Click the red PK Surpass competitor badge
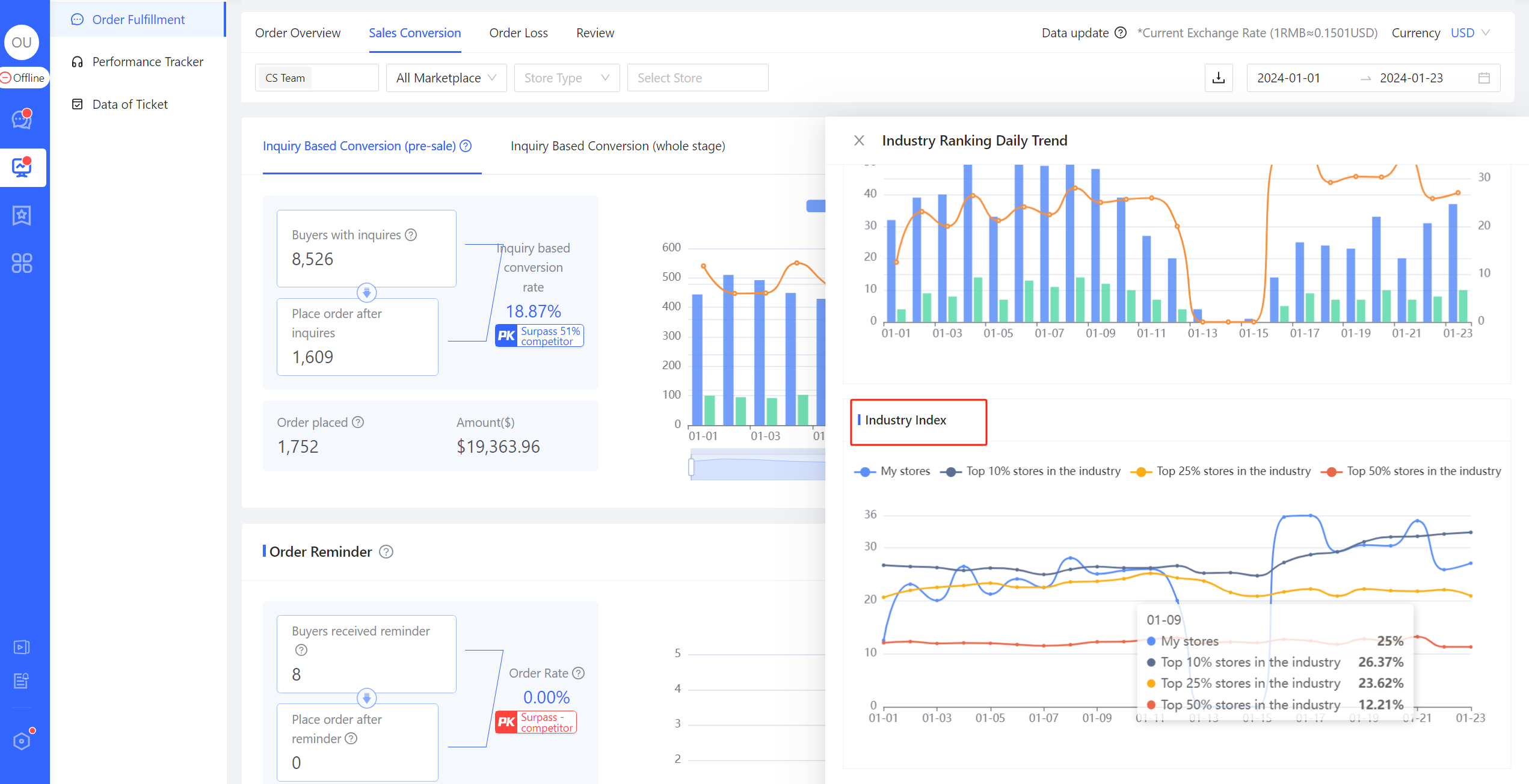Viewport: 1529px width, 784px height. pyautogui.click(x=535, y=723)
